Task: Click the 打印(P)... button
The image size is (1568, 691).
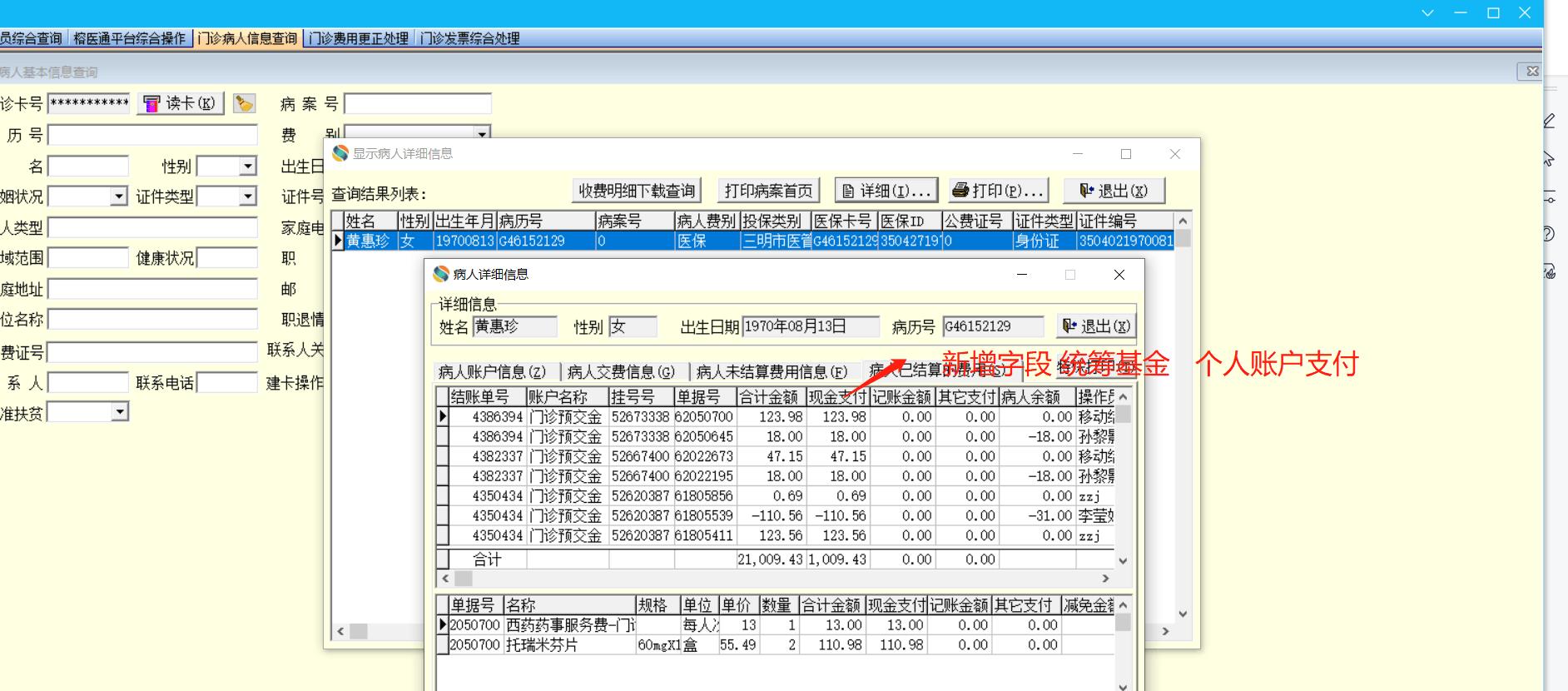Action: (x=997, y=191)
